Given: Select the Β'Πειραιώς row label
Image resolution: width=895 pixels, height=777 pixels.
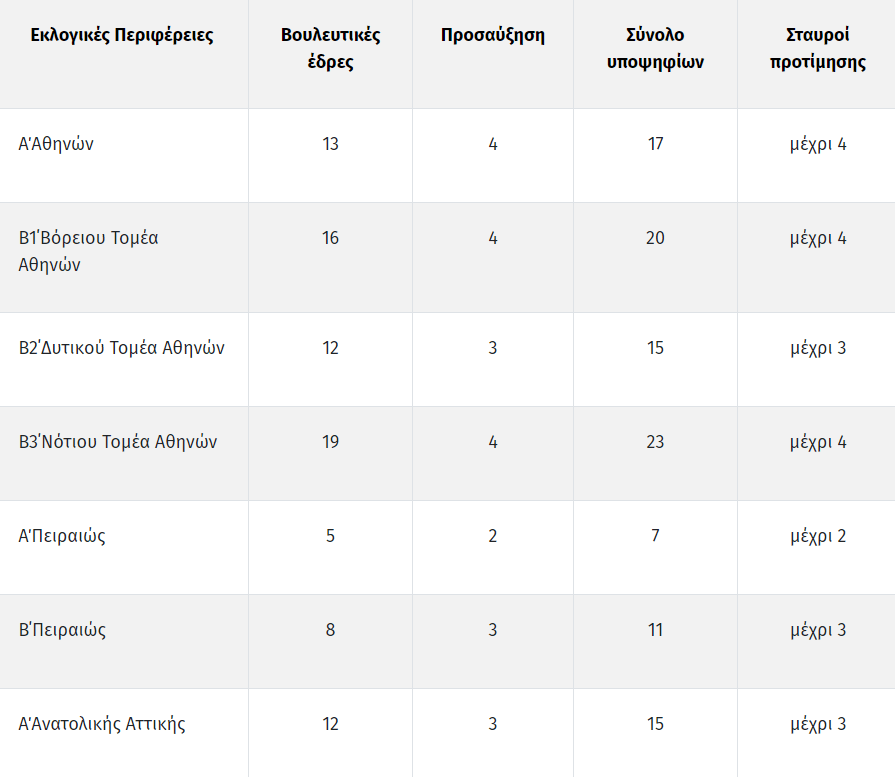Looking at the screenshot, I should pyautogui.click(x=62, y=630).
